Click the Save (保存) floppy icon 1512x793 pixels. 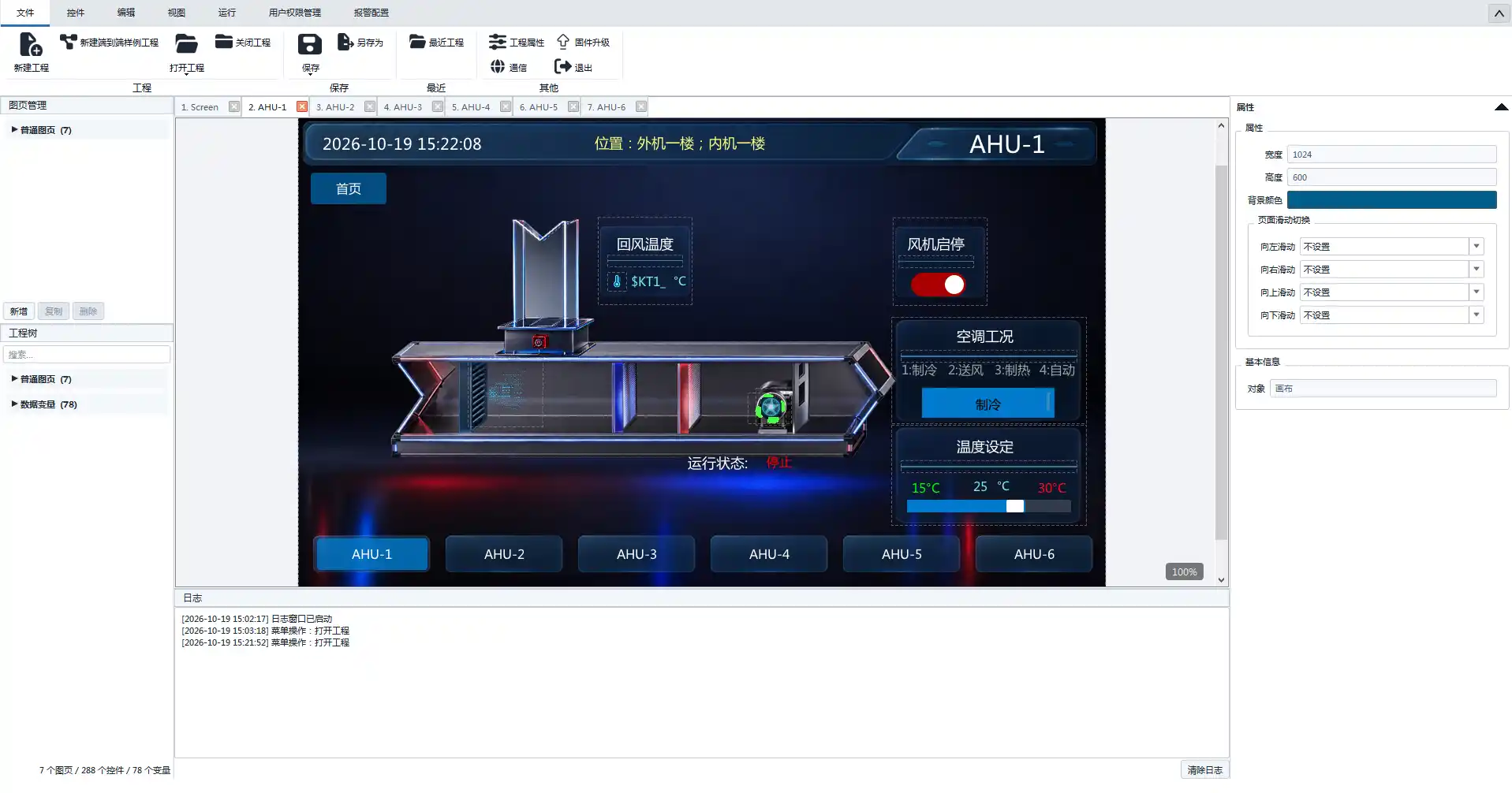click(x=310, y=45)
